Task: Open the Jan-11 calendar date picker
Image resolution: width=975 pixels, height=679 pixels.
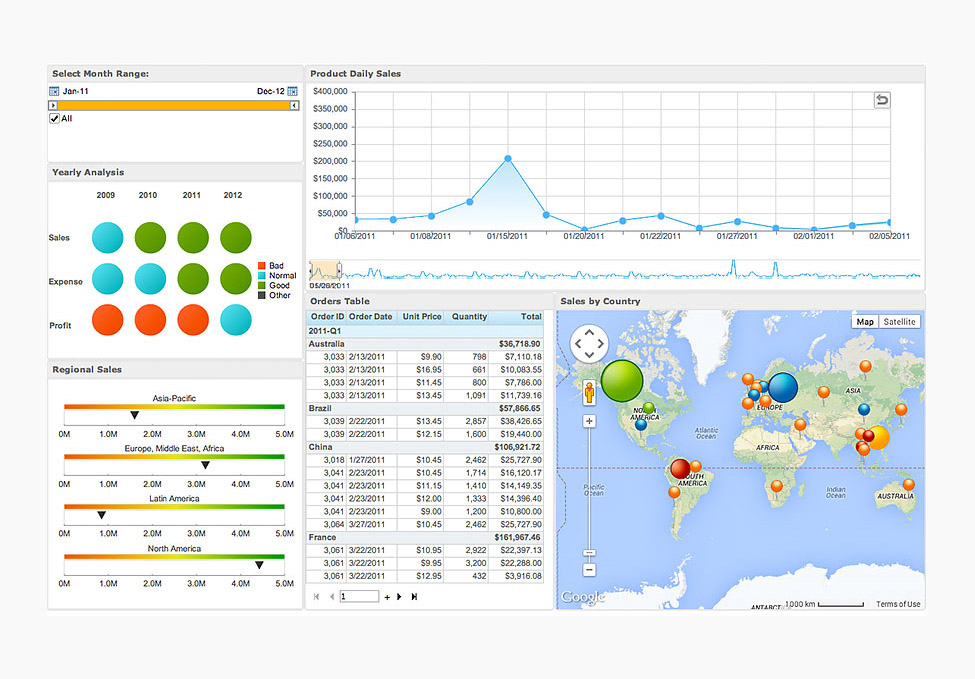Action: click(53, 90)
